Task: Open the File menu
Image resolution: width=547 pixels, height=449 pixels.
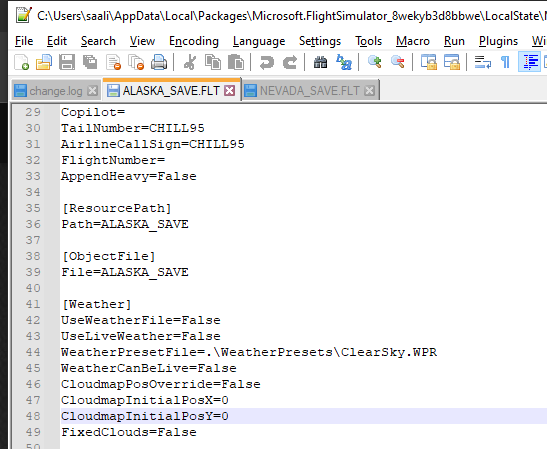Action: (24, 41)
